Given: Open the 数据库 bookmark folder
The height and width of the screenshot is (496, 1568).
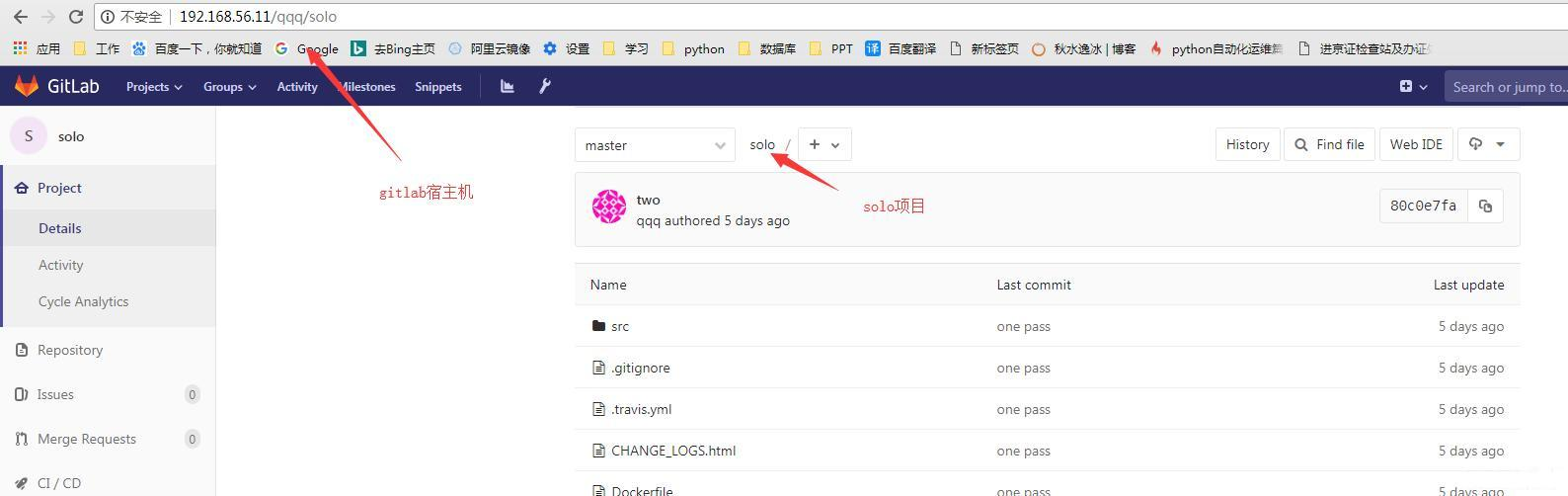Looking at the screenshot, I should point(766,48).
